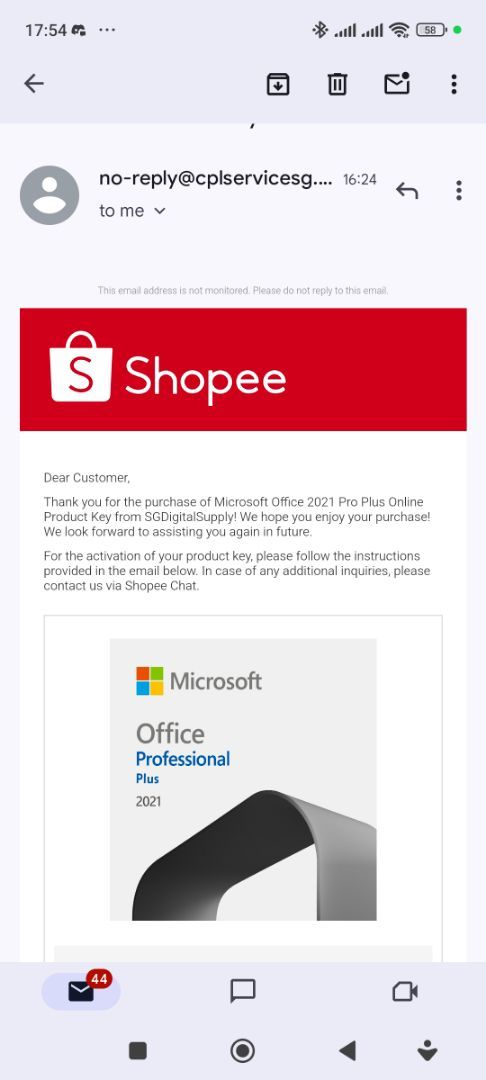
Task: Mark email as unread
Action: point(397,84)
